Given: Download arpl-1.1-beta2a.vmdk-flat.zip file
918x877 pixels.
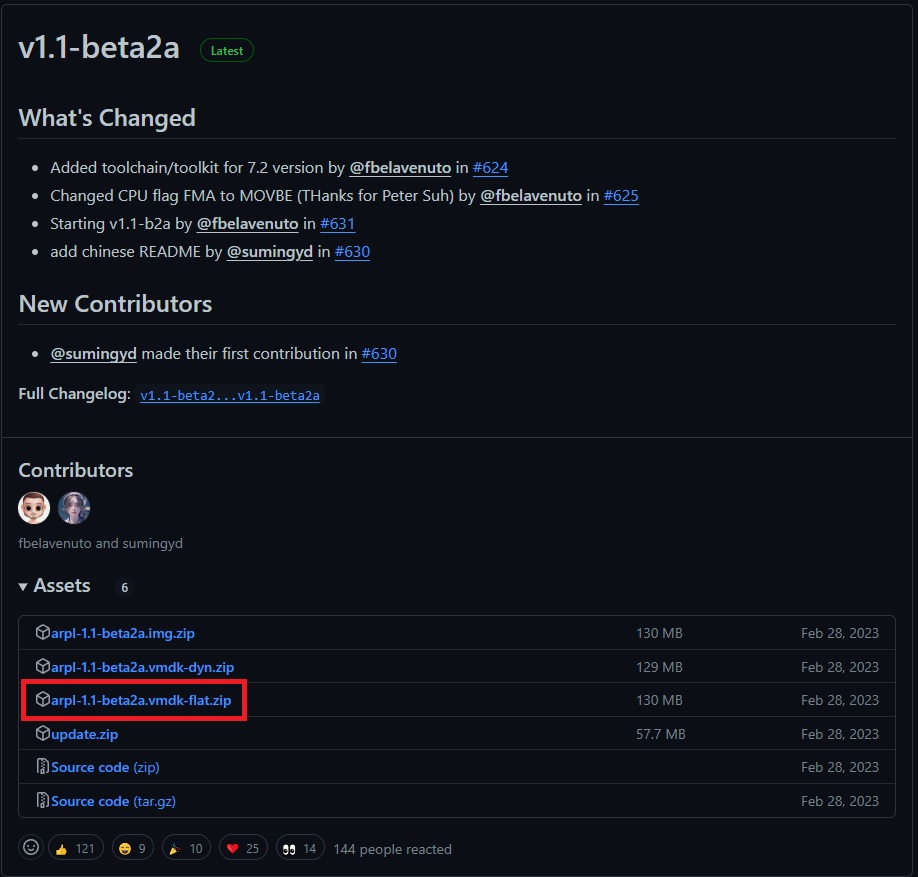Looking at the screenshot, I should coord(140,700).
